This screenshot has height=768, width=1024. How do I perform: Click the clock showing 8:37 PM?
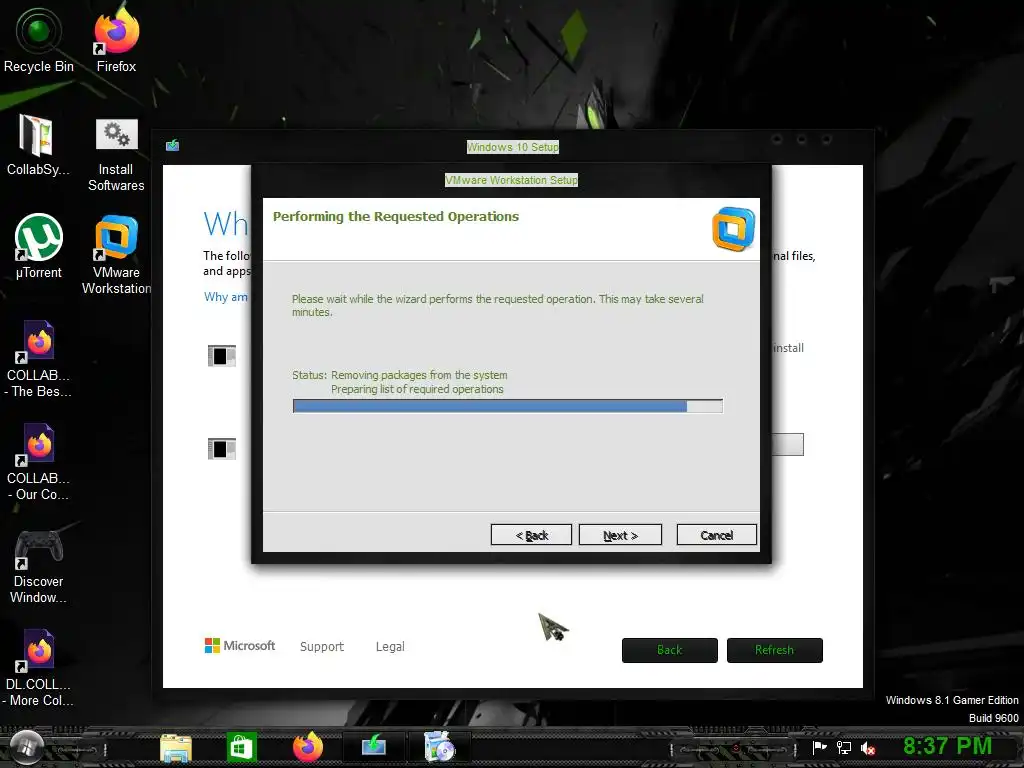click(947, 746)
